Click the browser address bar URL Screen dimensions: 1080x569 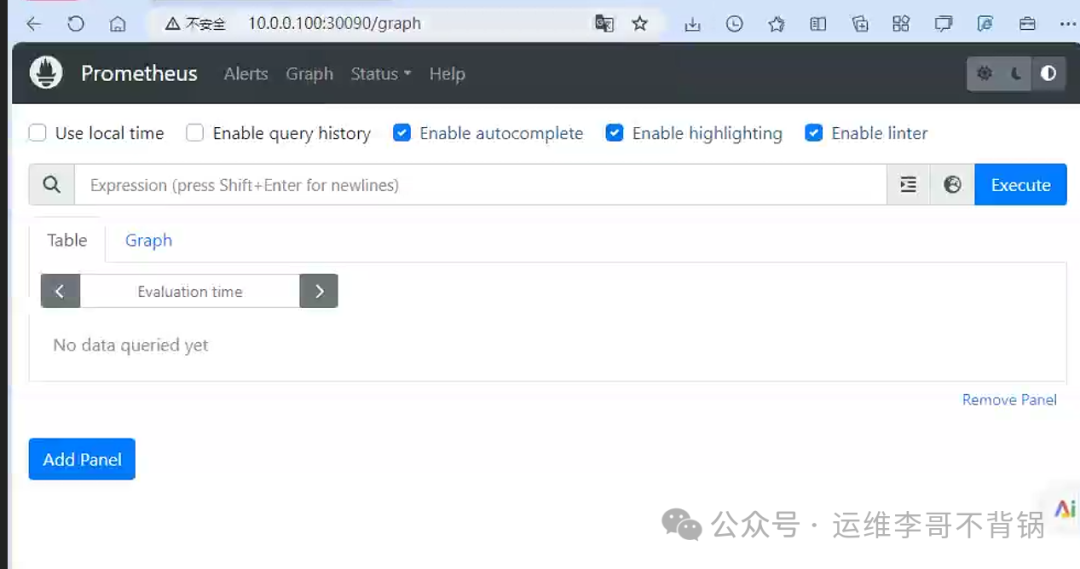coord(335,23)
